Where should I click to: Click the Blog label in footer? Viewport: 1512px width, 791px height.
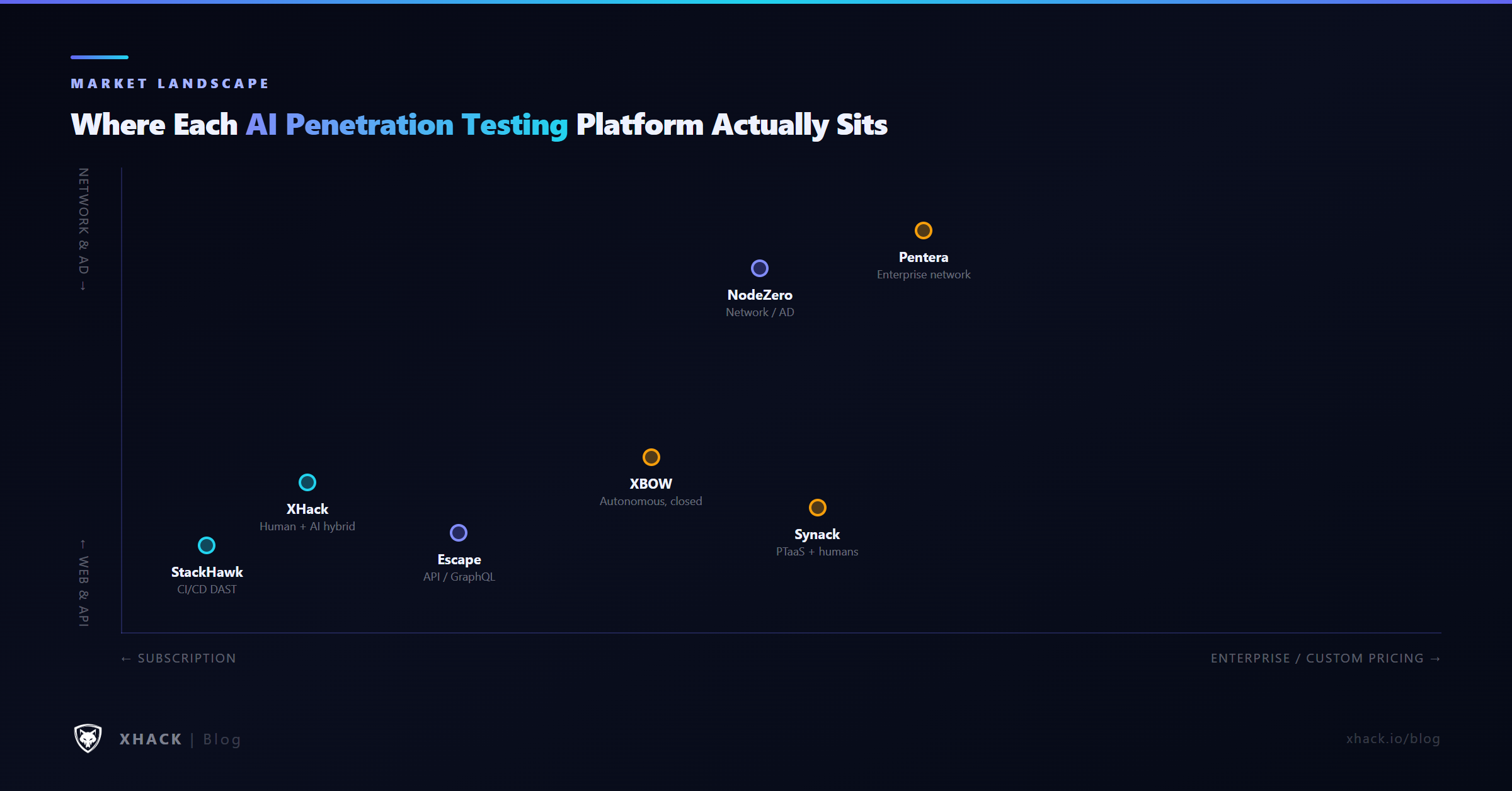pos(222,740)
